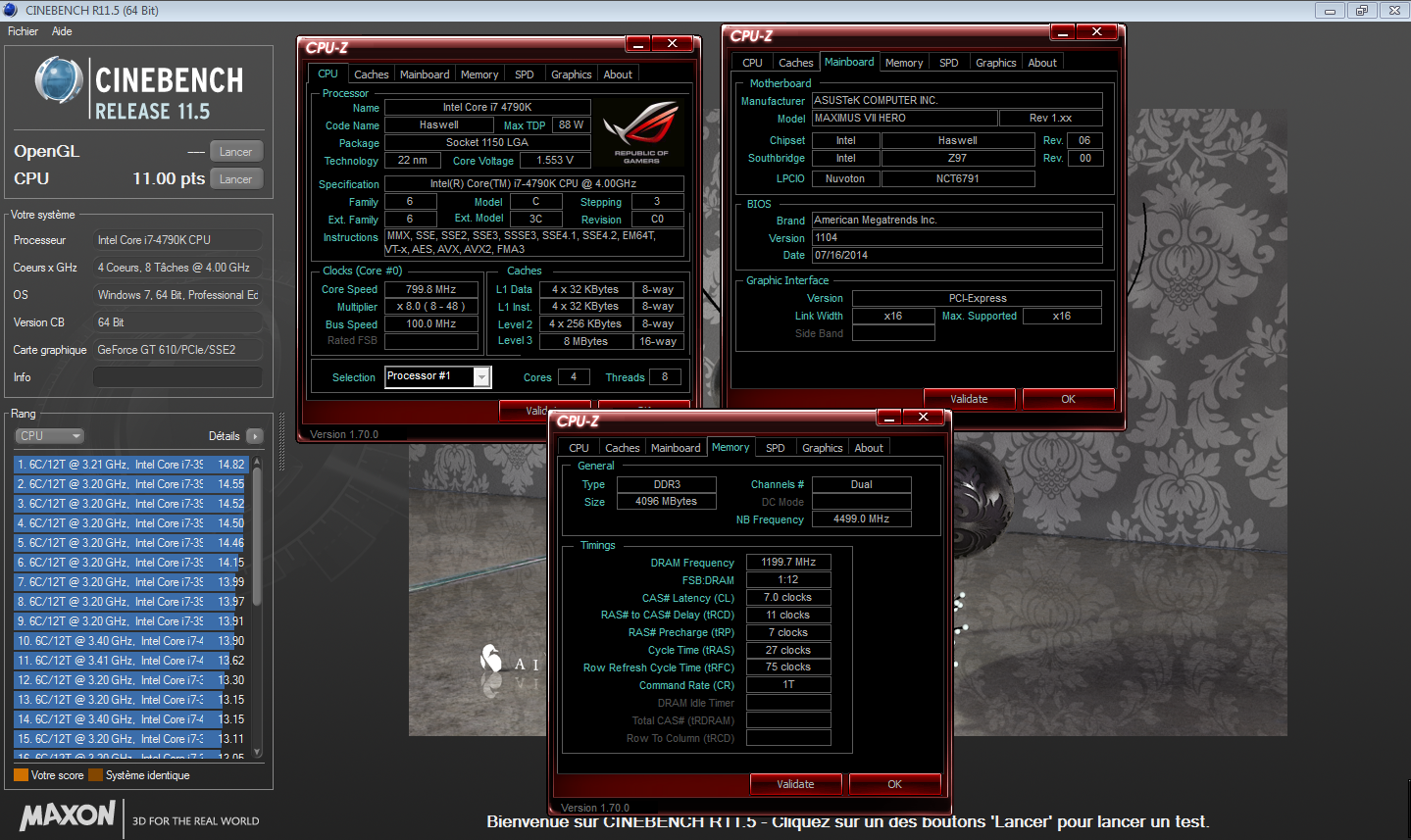Click Validate in the Memory CPU-Z window
Screen dimensions: 1411x840
coord(795,784)
